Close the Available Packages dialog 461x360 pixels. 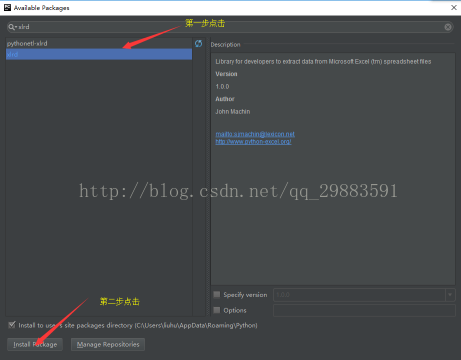[x=454, y=7]
